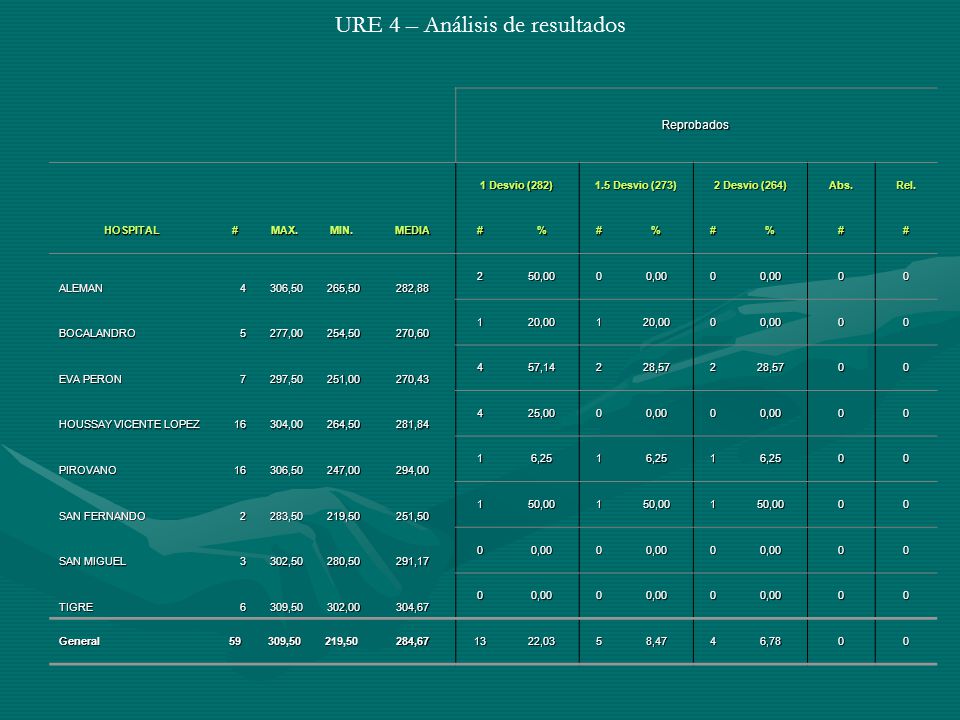Click PIROVANO's min value 247,00
This screenshot has height=720, width=960.
click(343, 470)
